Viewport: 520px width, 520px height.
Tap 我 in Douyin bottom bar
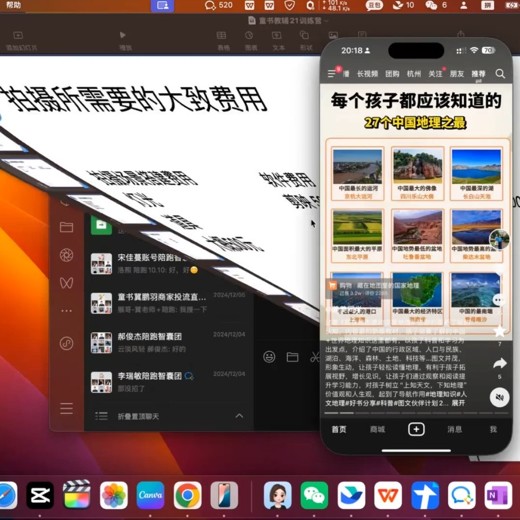pyautogui.click(x=493, y=429)
